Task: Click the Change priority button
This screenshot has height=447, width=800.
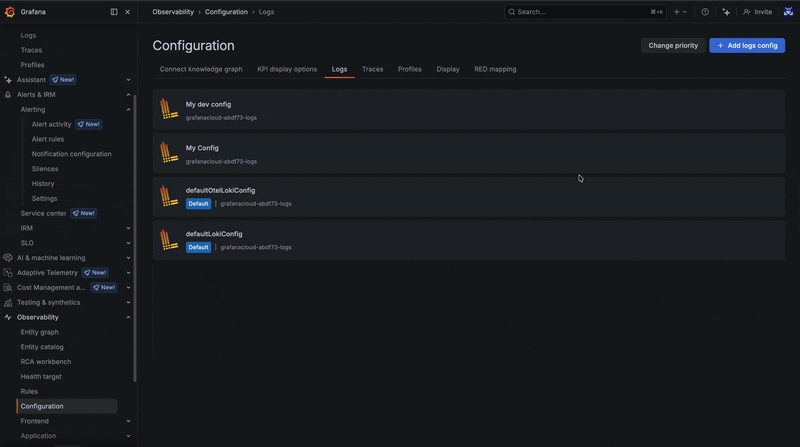Action: [x=673, y=45]
